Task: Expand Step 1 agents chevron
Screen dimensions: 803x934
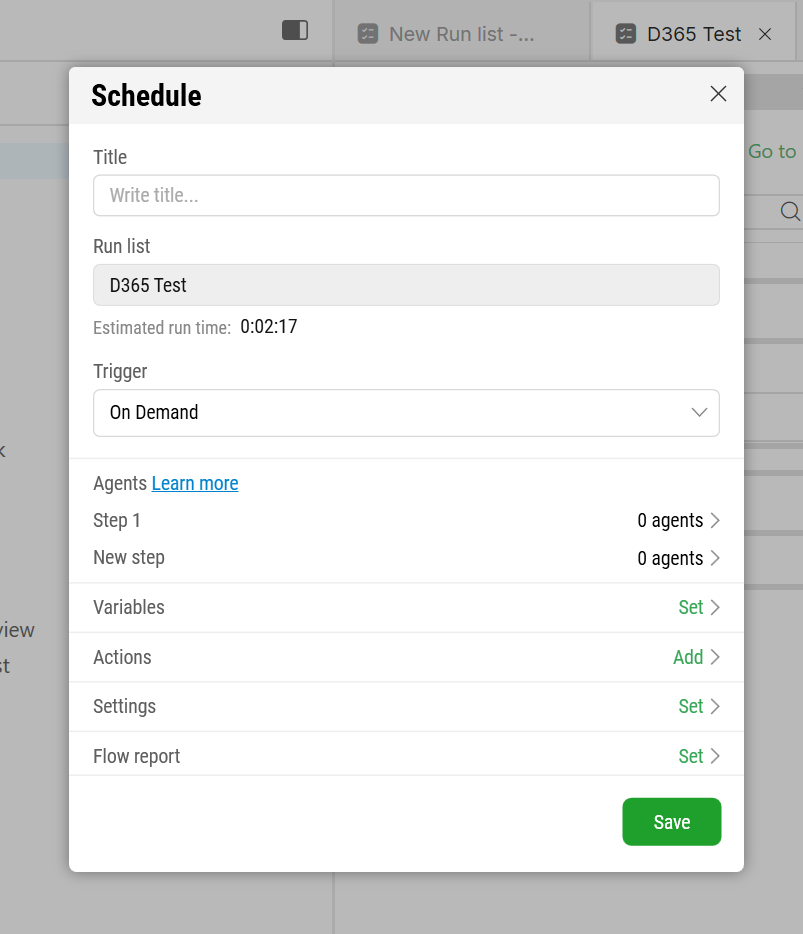Action: click(x=715, y=521)
